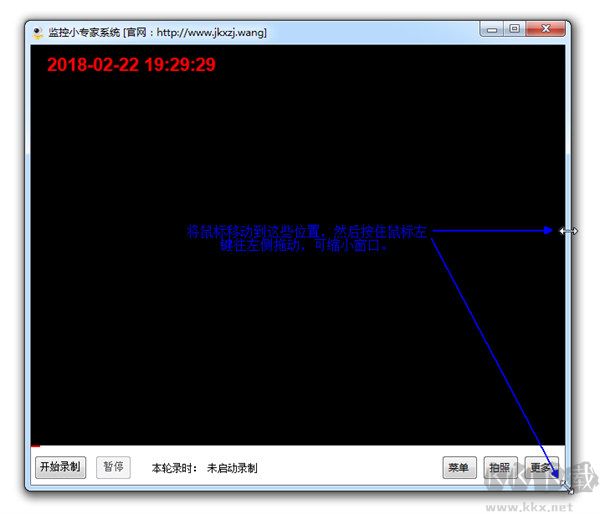Close the 监控小专家系统 window

(546, 29)
